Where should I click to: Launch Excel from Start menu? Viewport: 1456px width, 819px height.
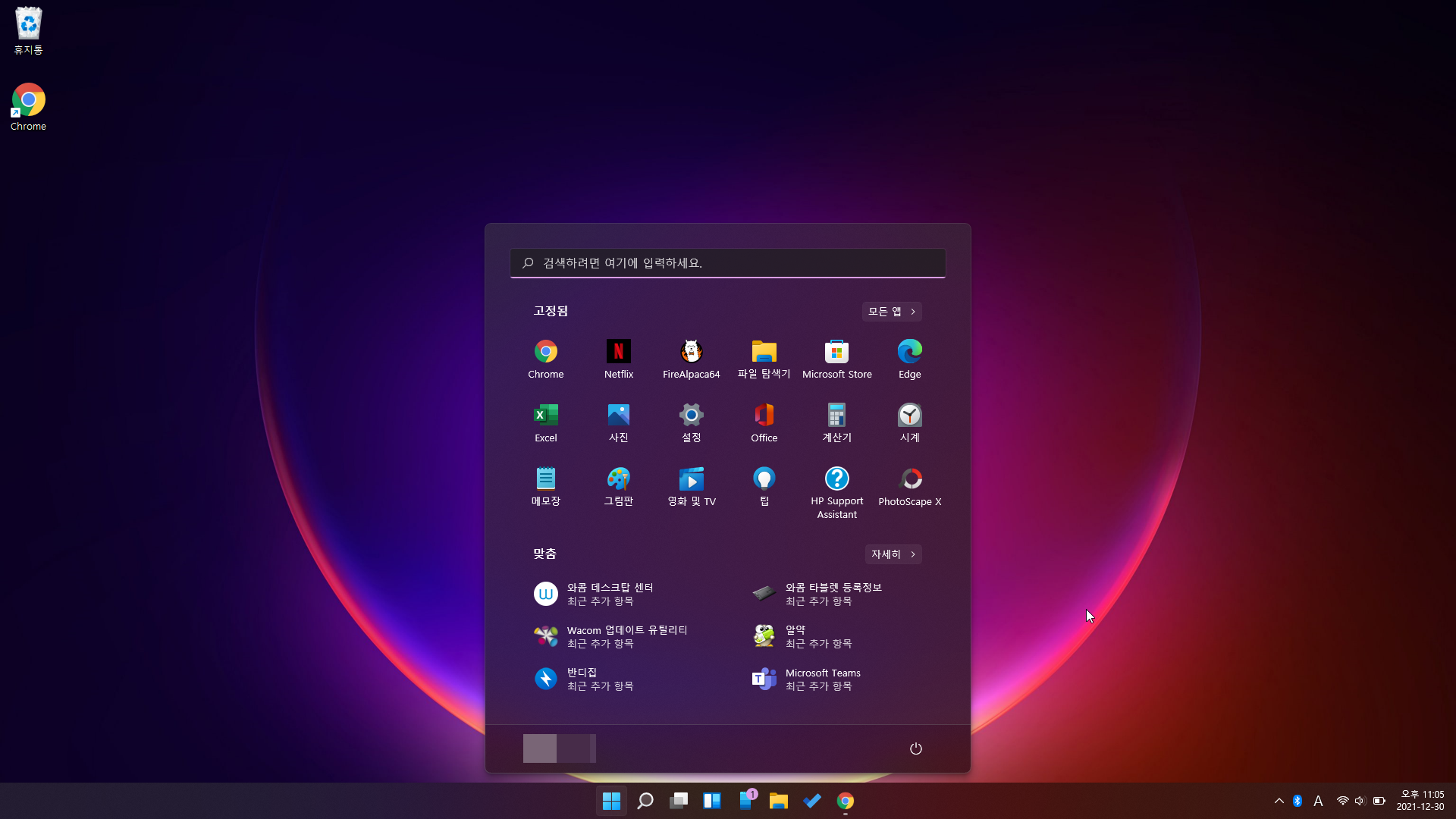545,422
